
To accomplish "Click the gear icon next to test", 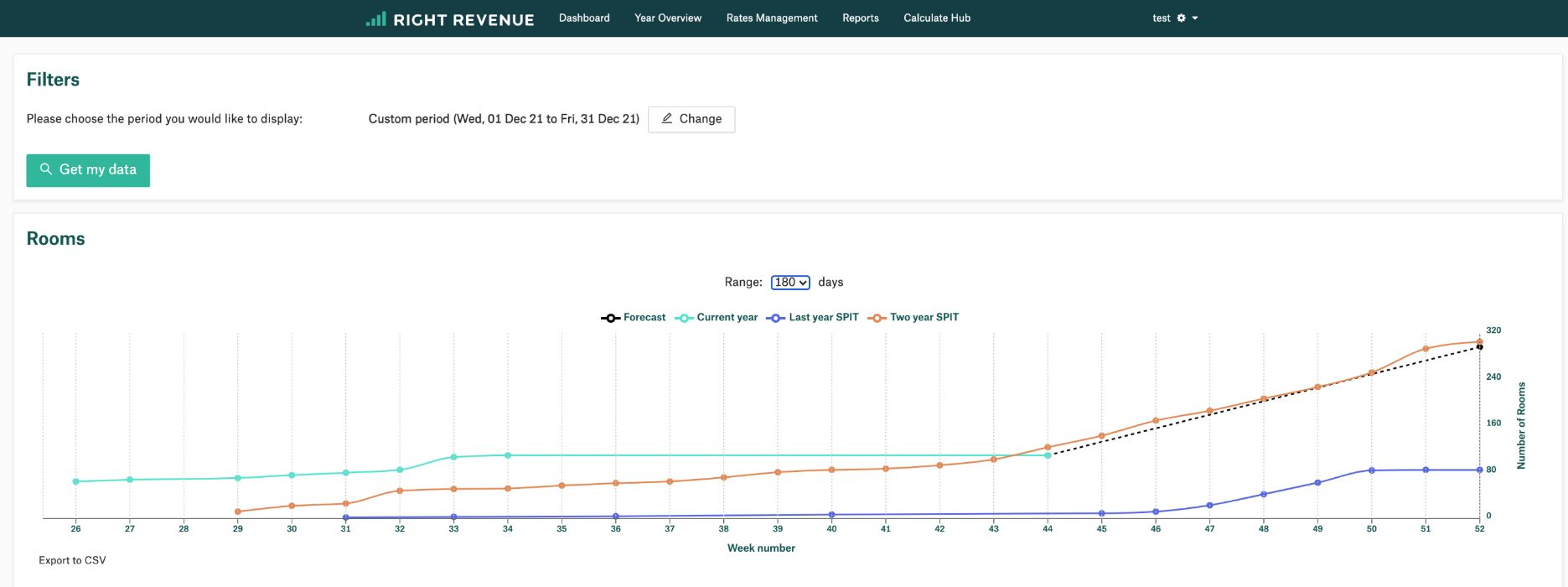I will click(x=1181, y=18).
